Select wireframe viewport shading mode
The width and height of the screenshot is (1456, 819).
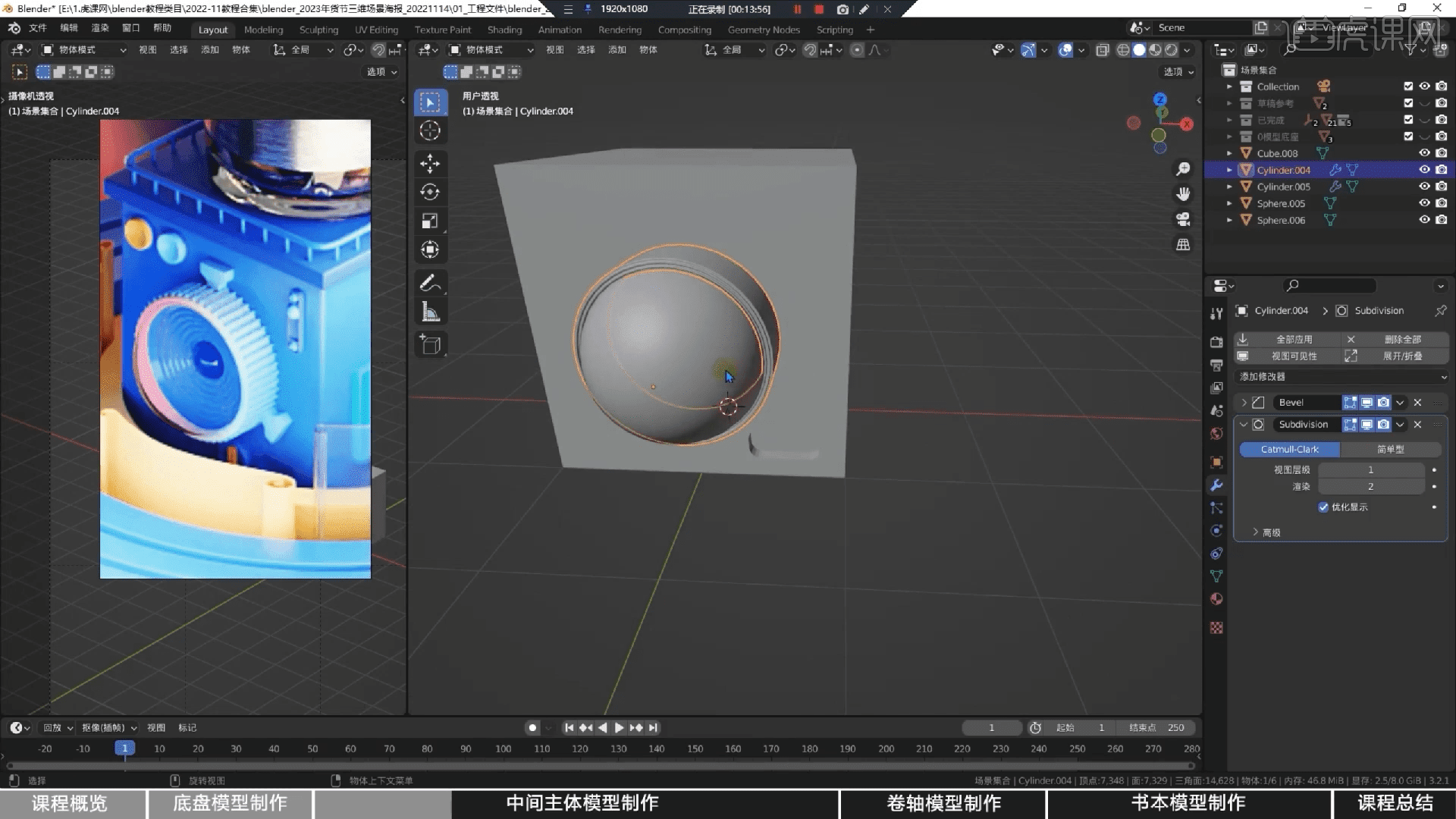(x=1123, y=50)
